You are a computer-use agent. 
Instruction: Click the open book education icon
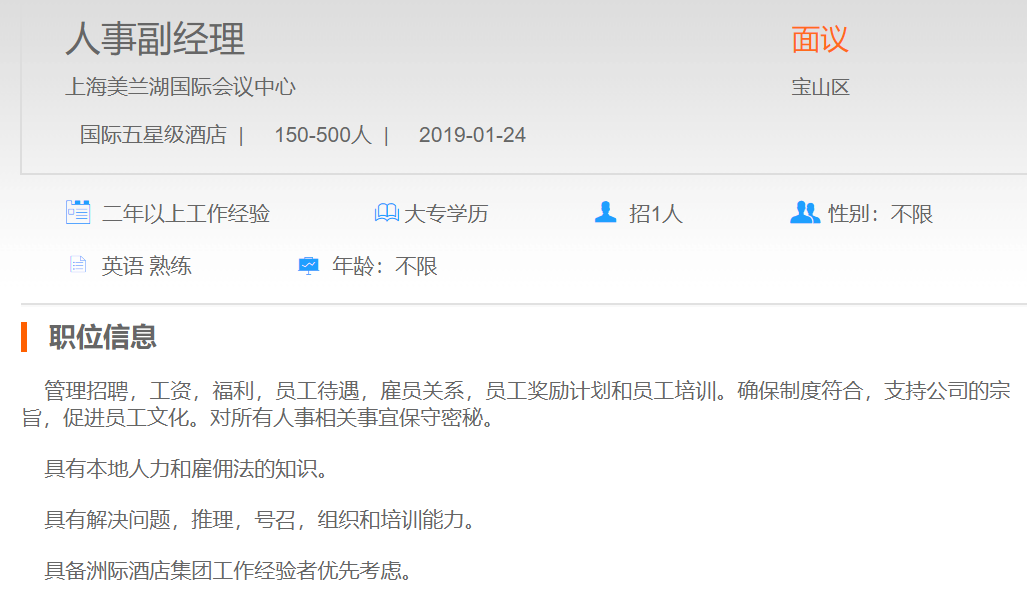(386, 213)
